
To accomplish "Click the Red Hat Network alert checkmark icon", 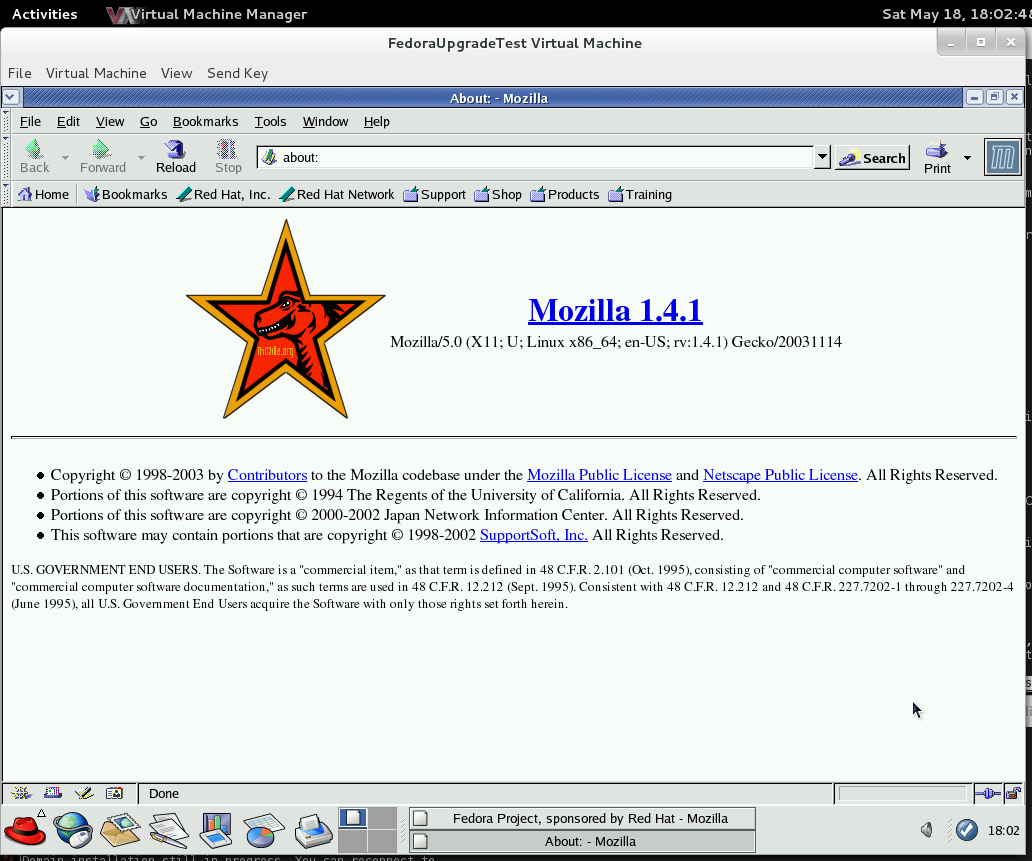I will (966, 829).
